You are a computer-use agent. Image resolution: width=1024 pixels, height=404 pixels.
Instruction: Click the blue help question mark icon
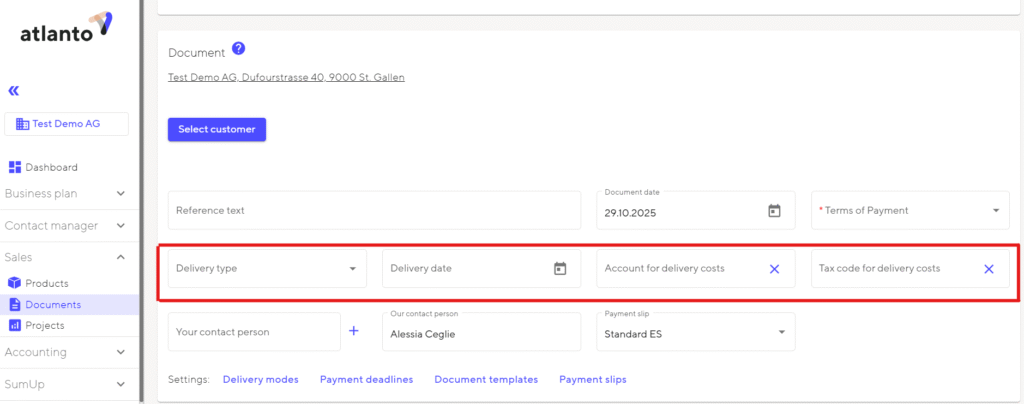(238, 48)
